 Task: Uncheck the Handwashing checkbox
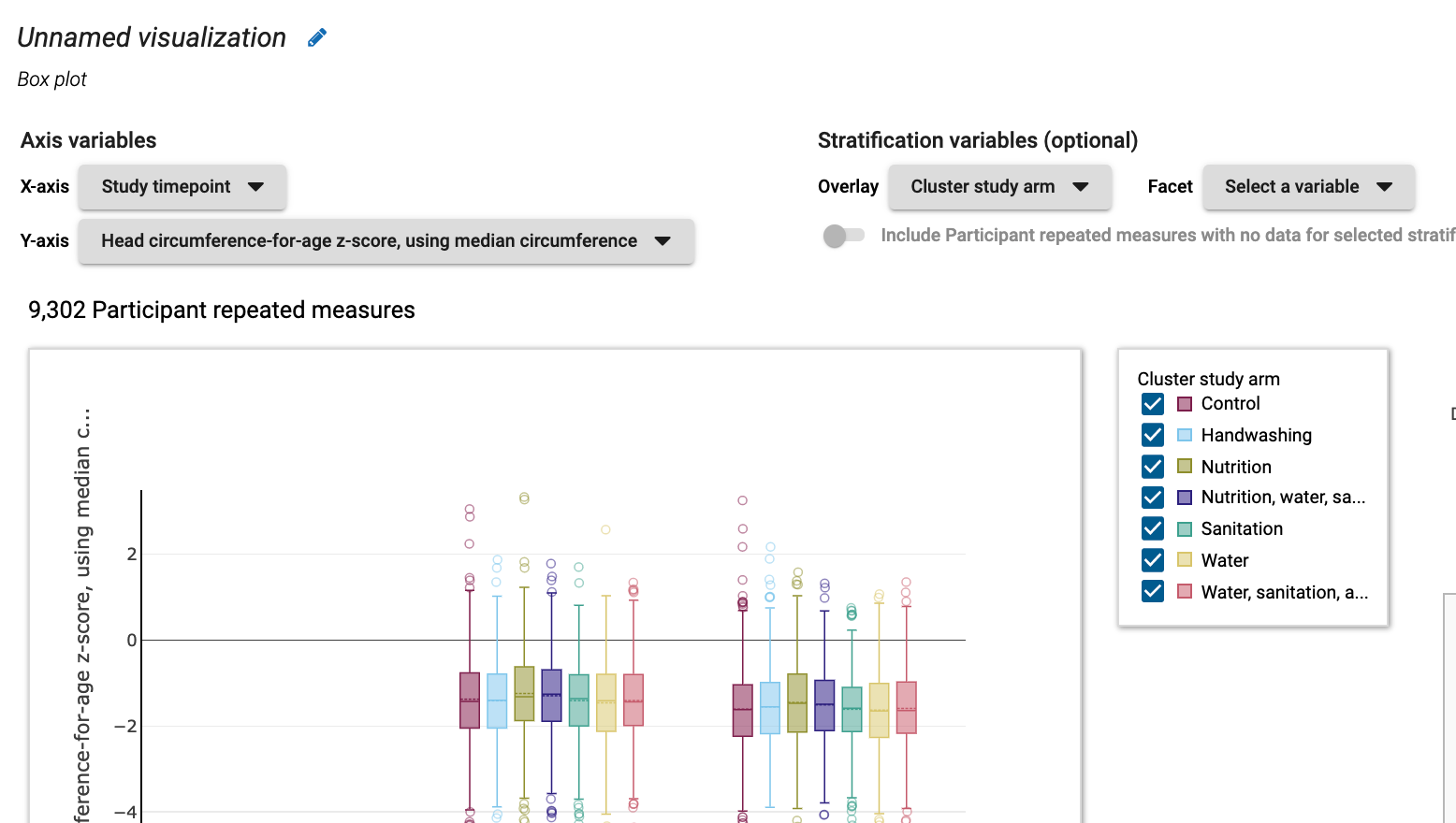coord(1153,435)
